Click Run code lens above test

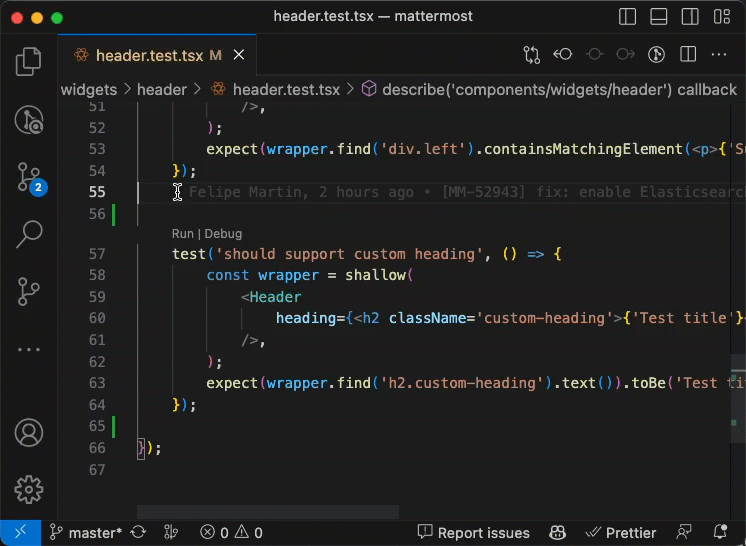point(183,234)
